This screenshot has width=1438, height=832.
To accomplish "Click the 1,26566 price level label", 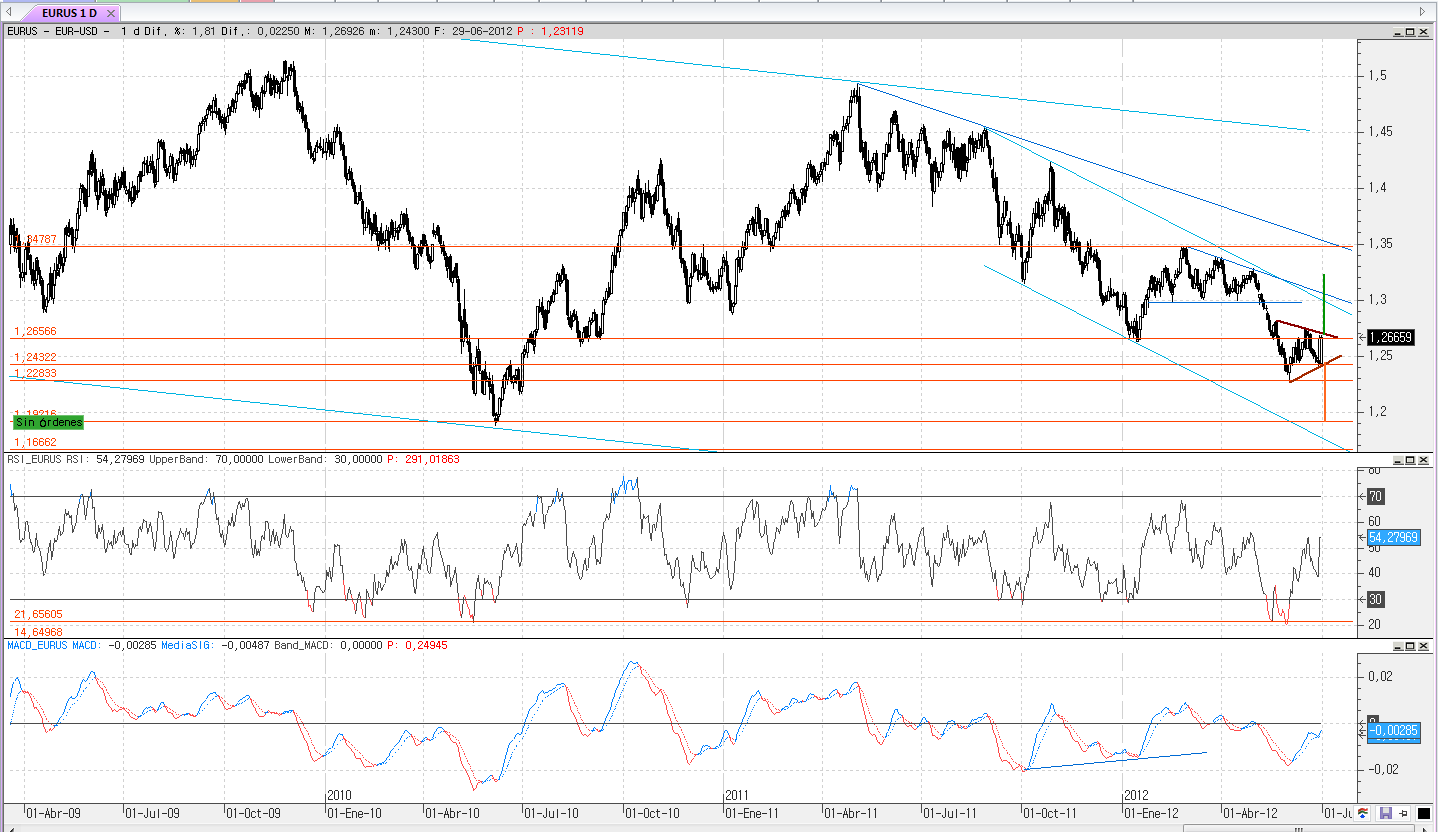I will 34,331.
